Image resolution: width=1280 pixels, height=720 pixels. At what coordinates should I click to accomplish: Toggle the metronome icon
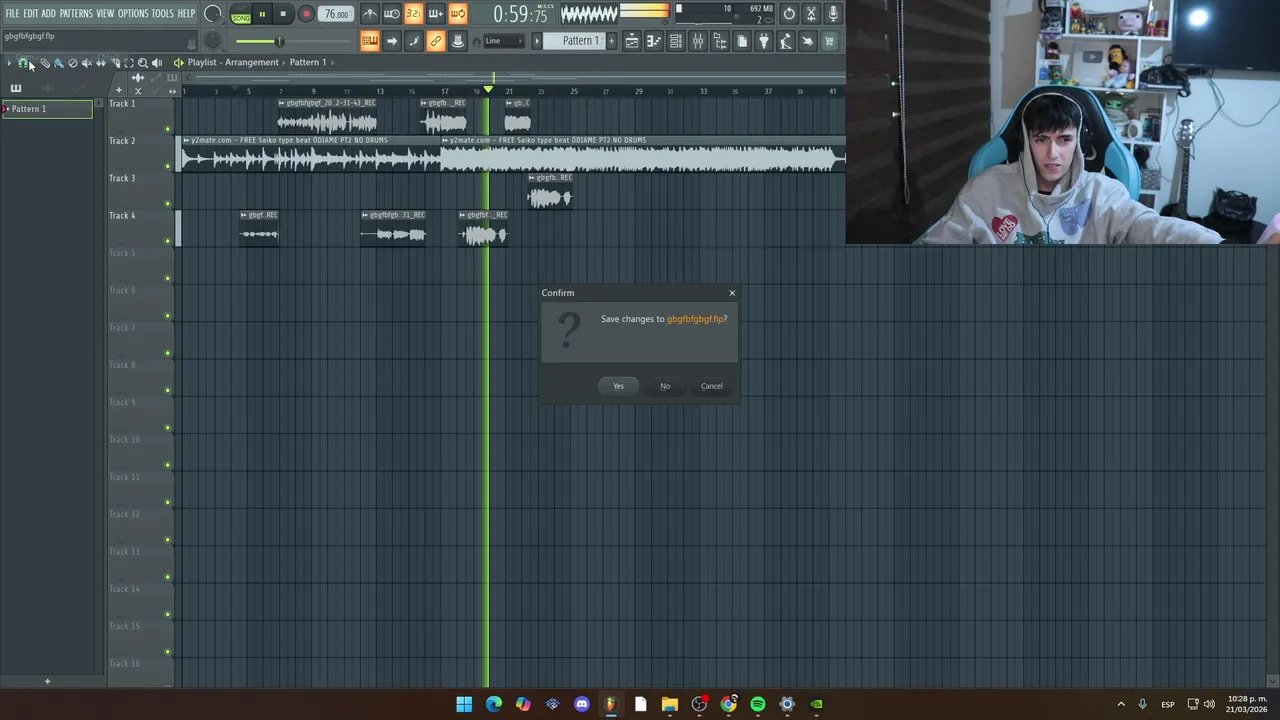[370, 14]
